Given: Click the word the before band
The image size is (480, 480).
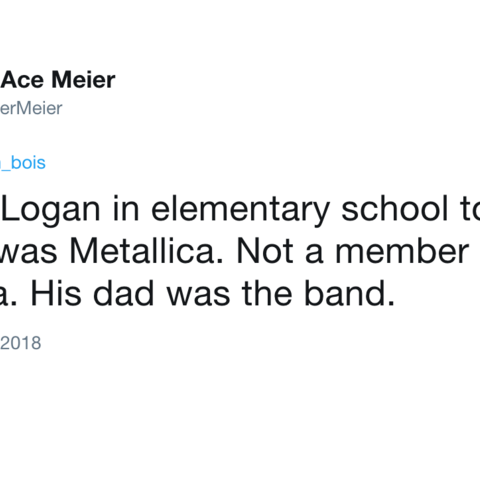Looking at the screenshot, I should 267,293.
